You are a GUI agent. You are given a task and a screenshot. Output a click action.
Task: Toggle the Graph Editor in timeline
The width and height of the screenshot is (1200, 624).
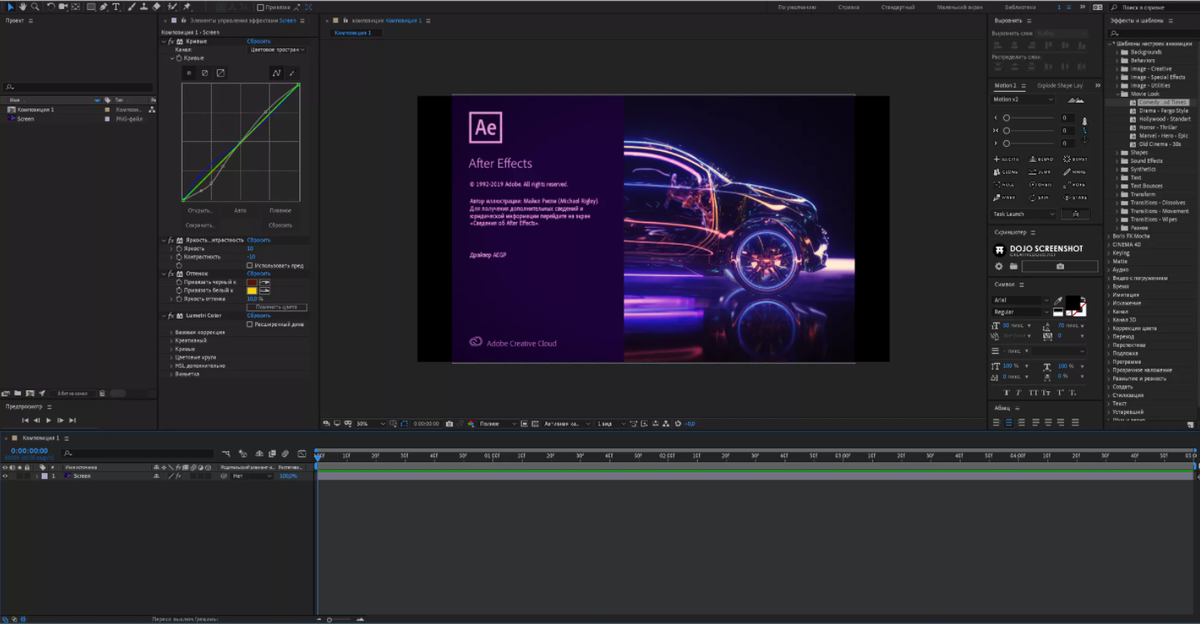[x=303, y=453]
